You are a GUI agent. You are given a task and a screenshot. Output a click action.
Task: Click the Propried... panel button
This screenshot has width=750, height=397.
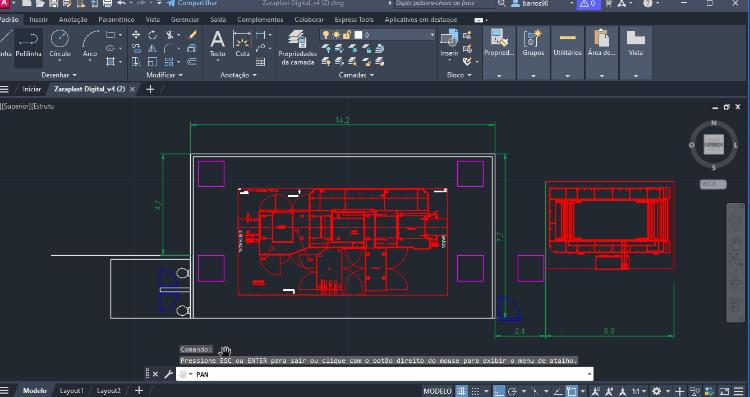click(499, 54)
